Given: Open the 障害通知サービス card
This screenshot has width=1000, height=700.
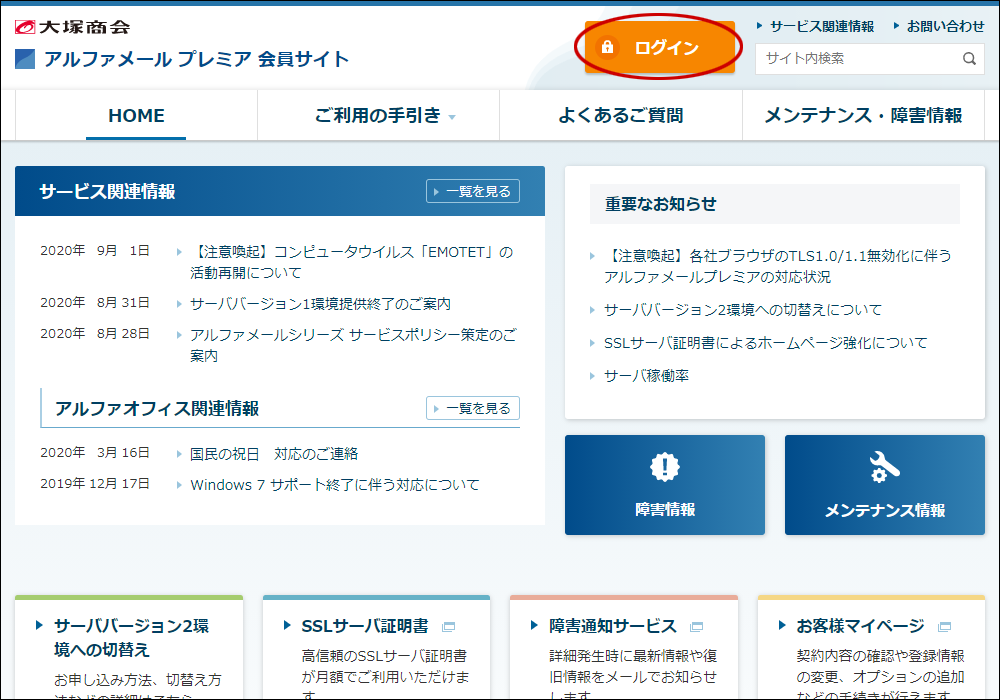Looking at the screenshot, I should 624,648.
